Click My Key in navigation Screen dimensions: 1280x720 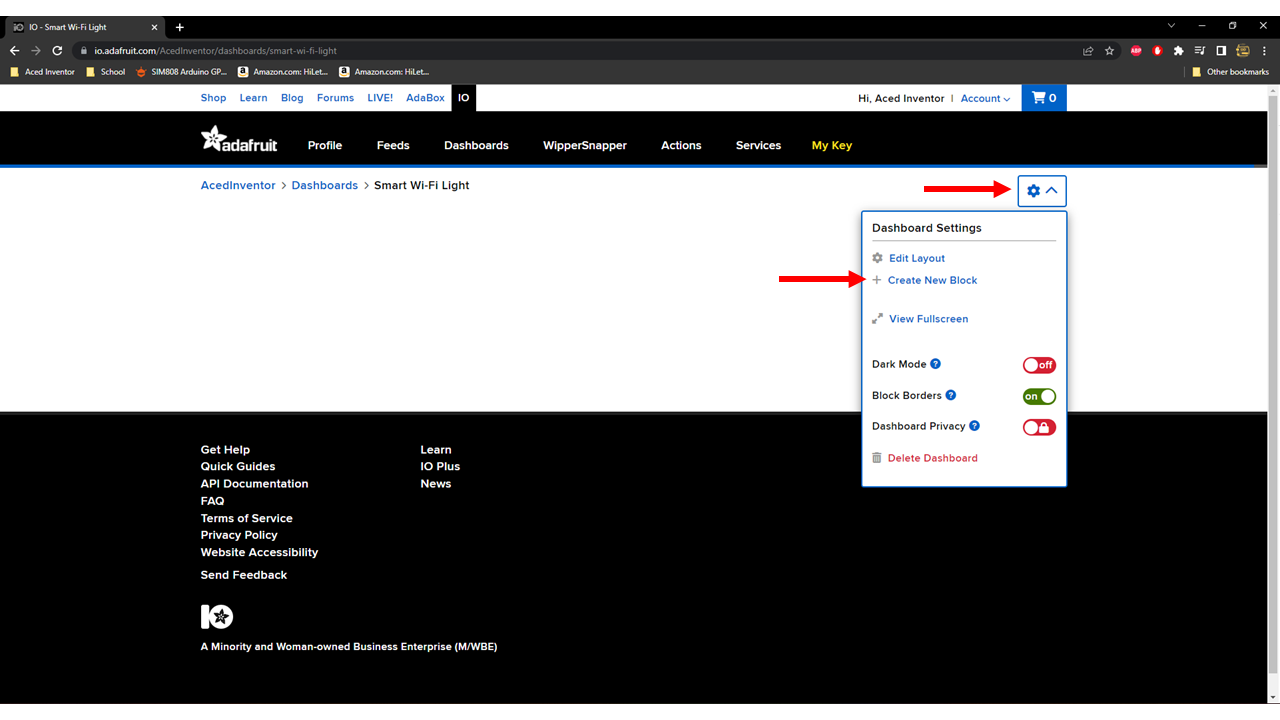(832, 145)
